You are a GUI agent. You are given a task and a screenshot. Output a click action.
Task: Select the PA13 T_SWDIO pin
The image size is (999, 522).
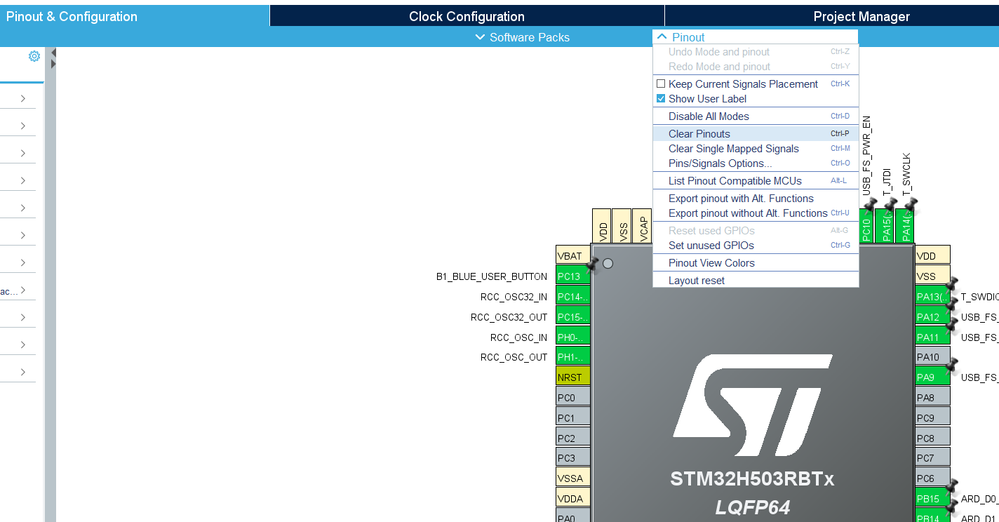pos(933,296)
